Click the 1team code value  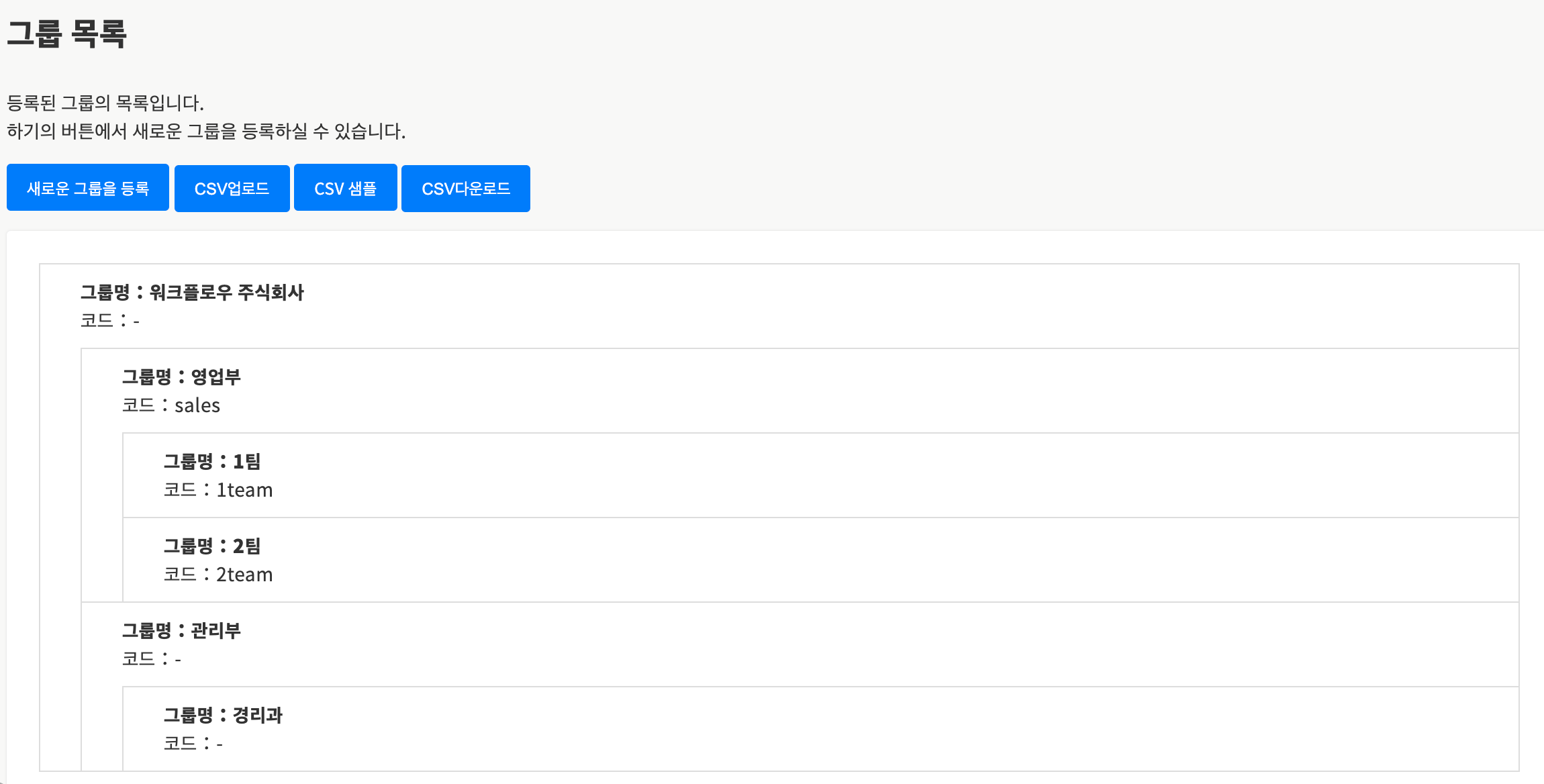coord(244,490)
